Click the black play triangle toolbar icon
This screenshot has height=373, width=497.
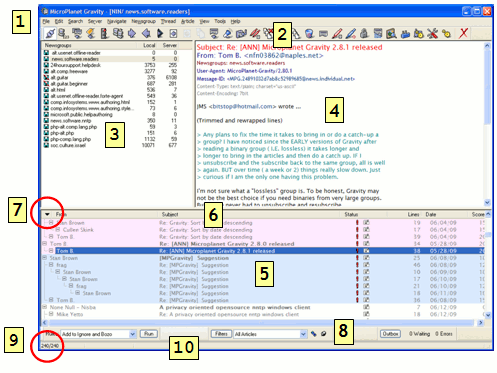[x=160, y=33]
